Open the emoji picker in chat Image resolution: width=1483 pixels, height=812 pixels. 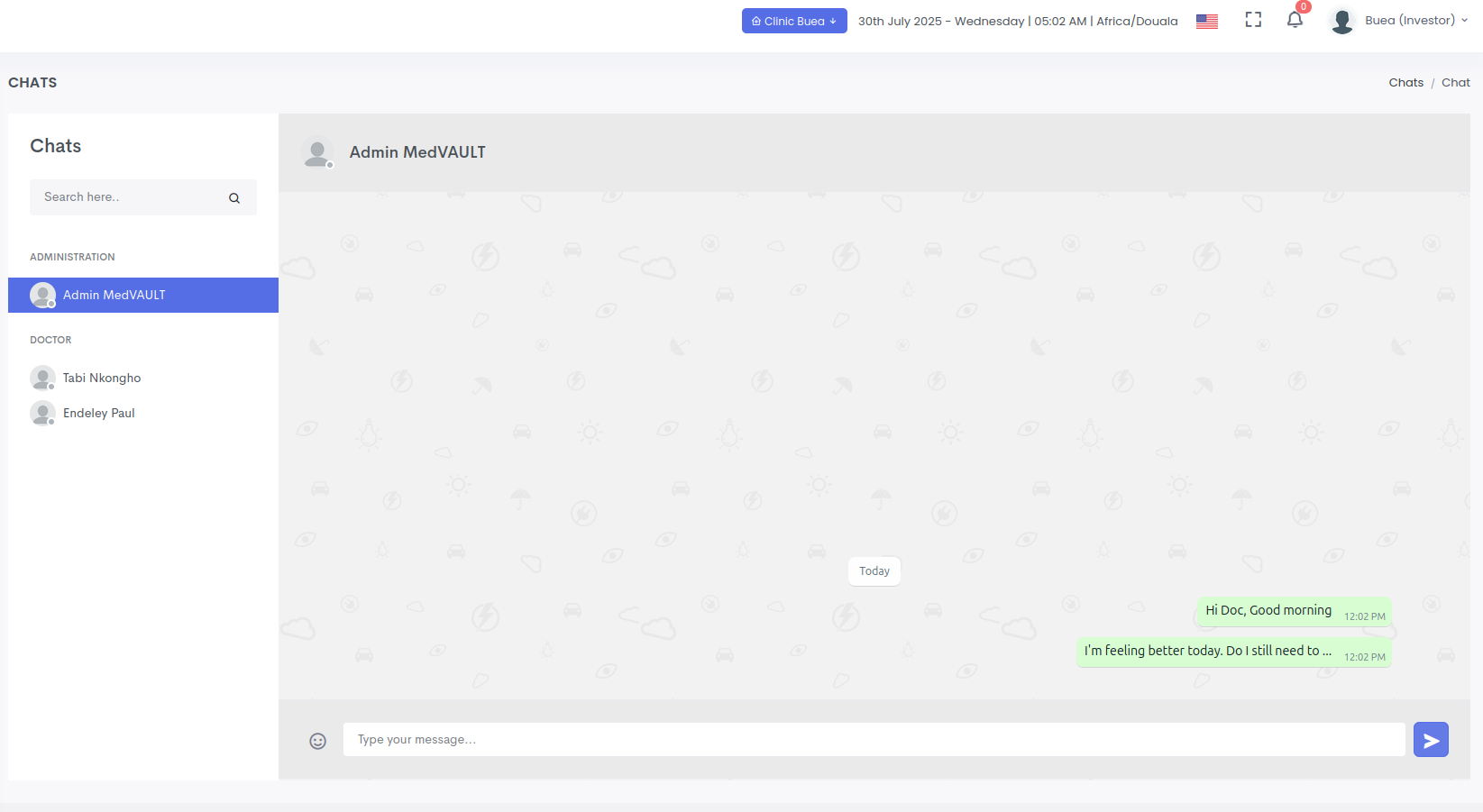(x=317, y=741)
